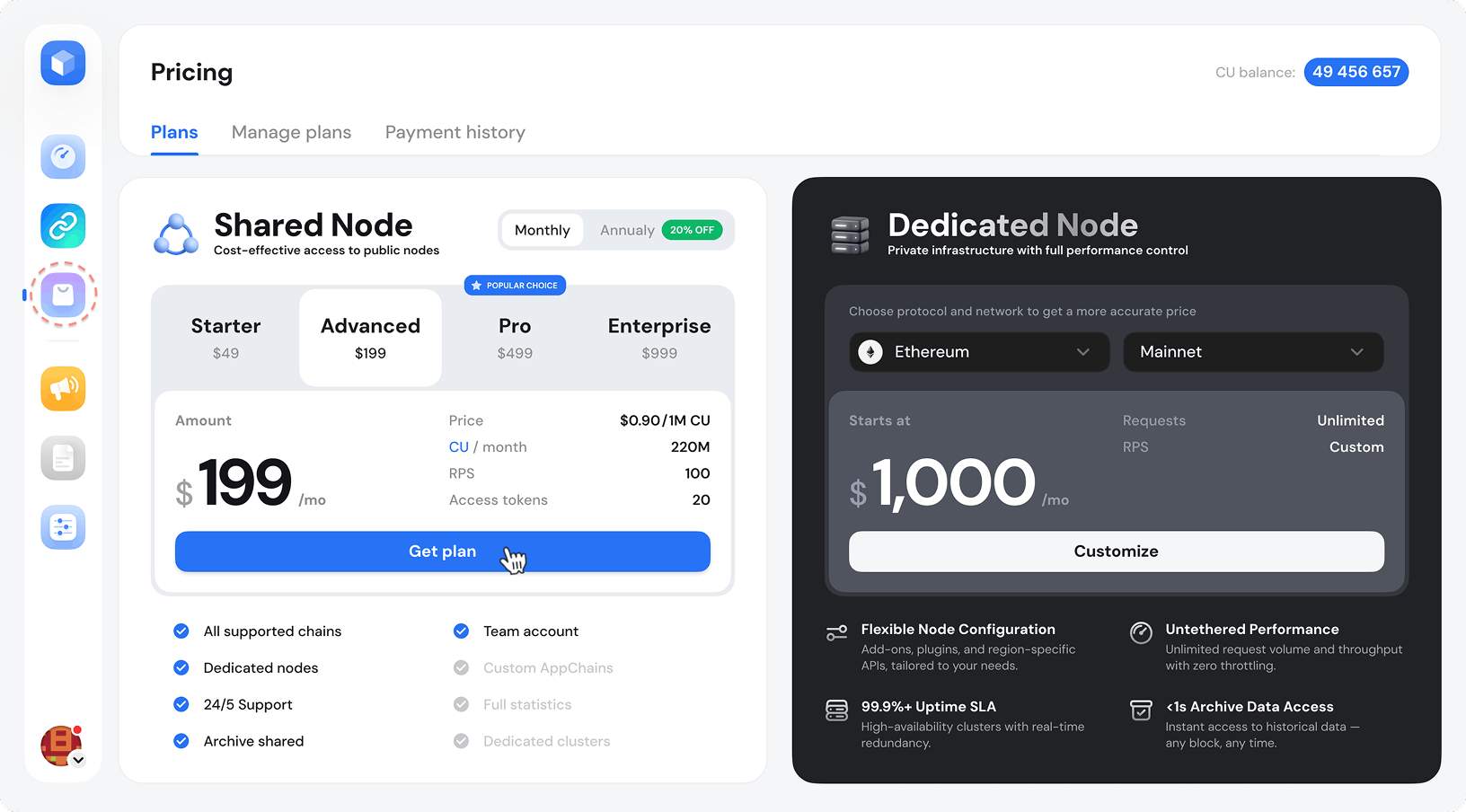
Task: Click the Dedicated nodes checkmark
Action: pyautogui.click(x=181, y=668)
